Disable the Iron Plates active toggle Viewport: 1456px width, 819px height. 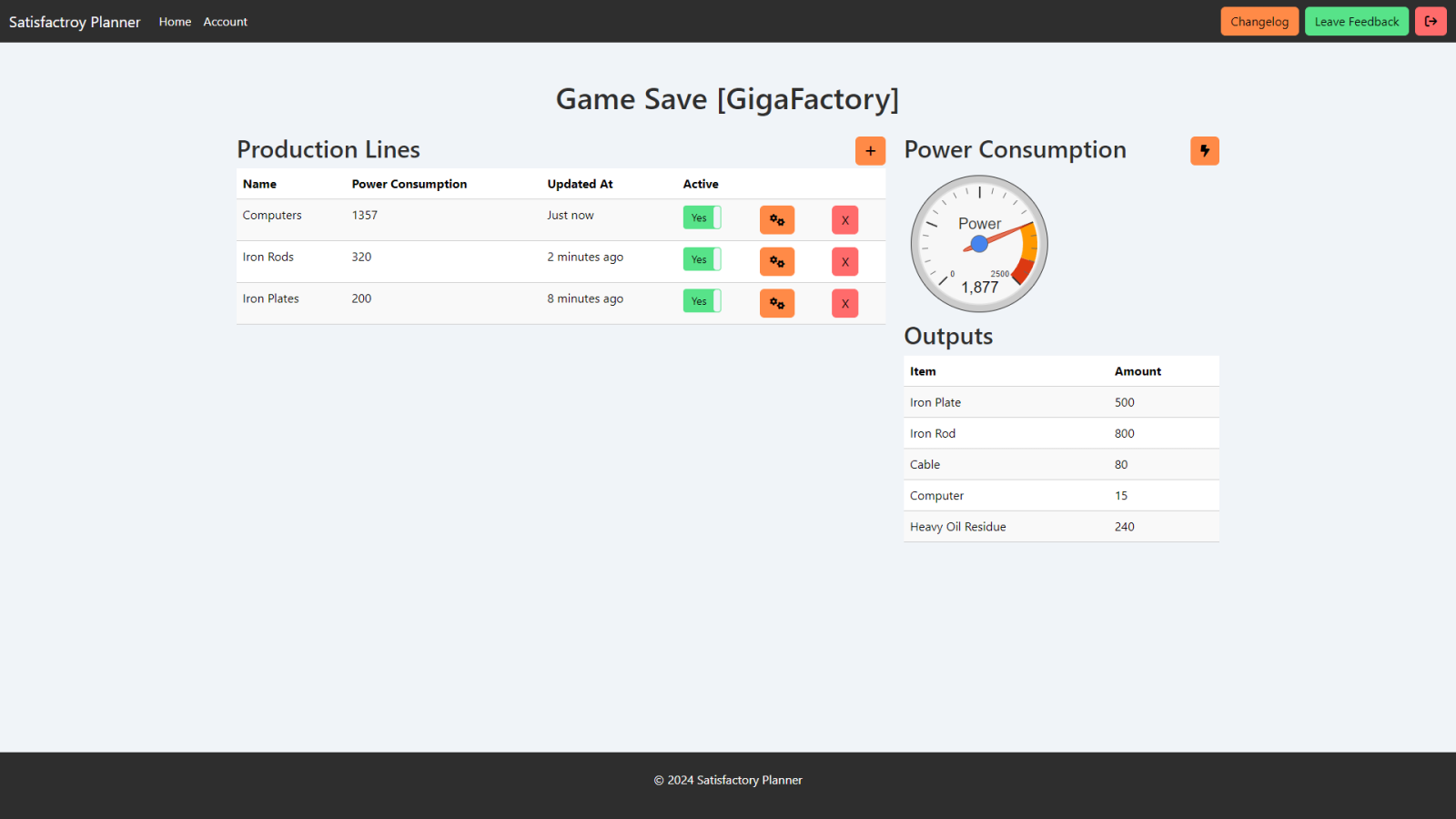tap(702, 300)
